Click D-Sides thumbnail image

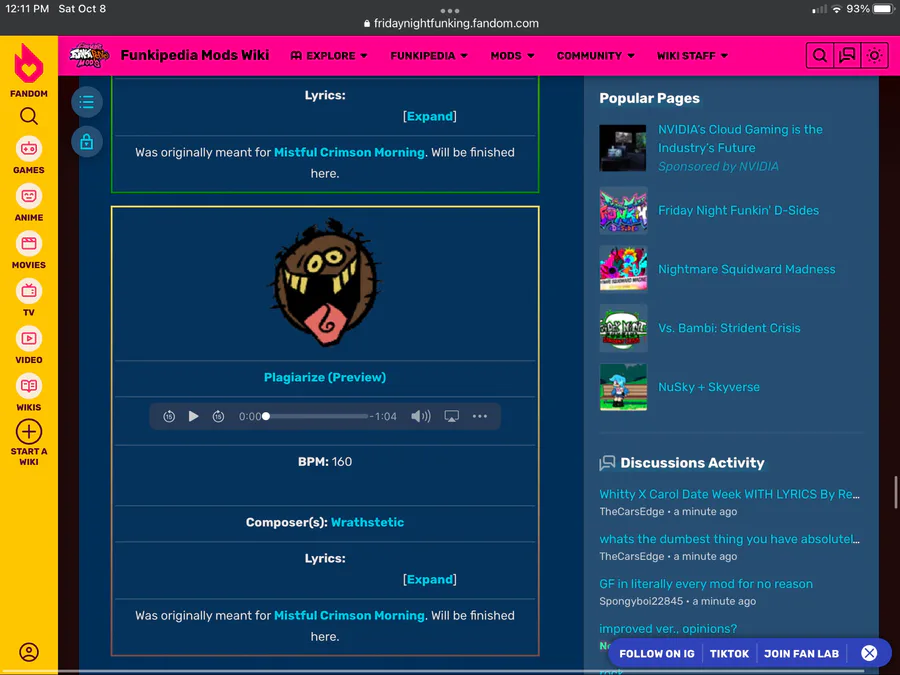point(623,210)
